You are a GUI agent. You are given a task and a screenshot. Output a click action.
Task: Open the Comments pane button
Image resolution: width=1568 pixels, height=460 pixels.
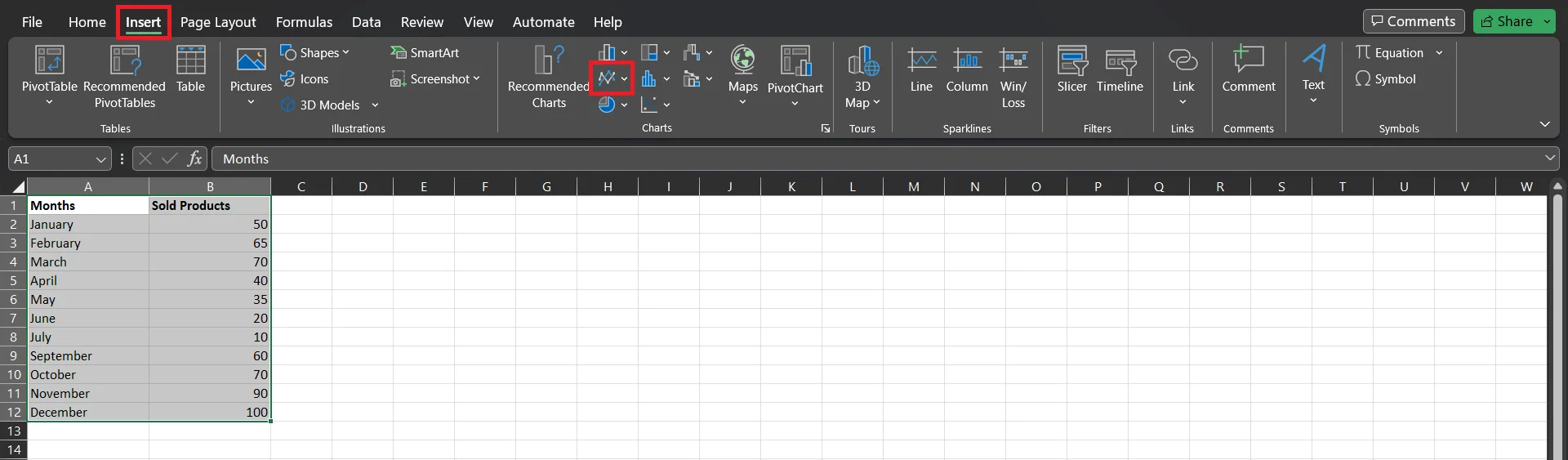point(1414,21)
